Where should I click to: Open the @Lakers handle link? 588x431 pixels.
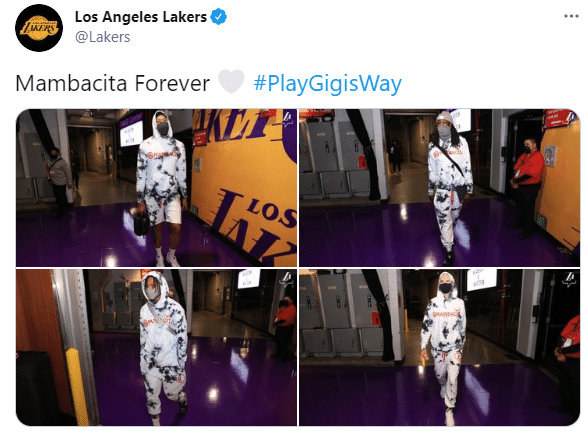[x=102, y=37]
